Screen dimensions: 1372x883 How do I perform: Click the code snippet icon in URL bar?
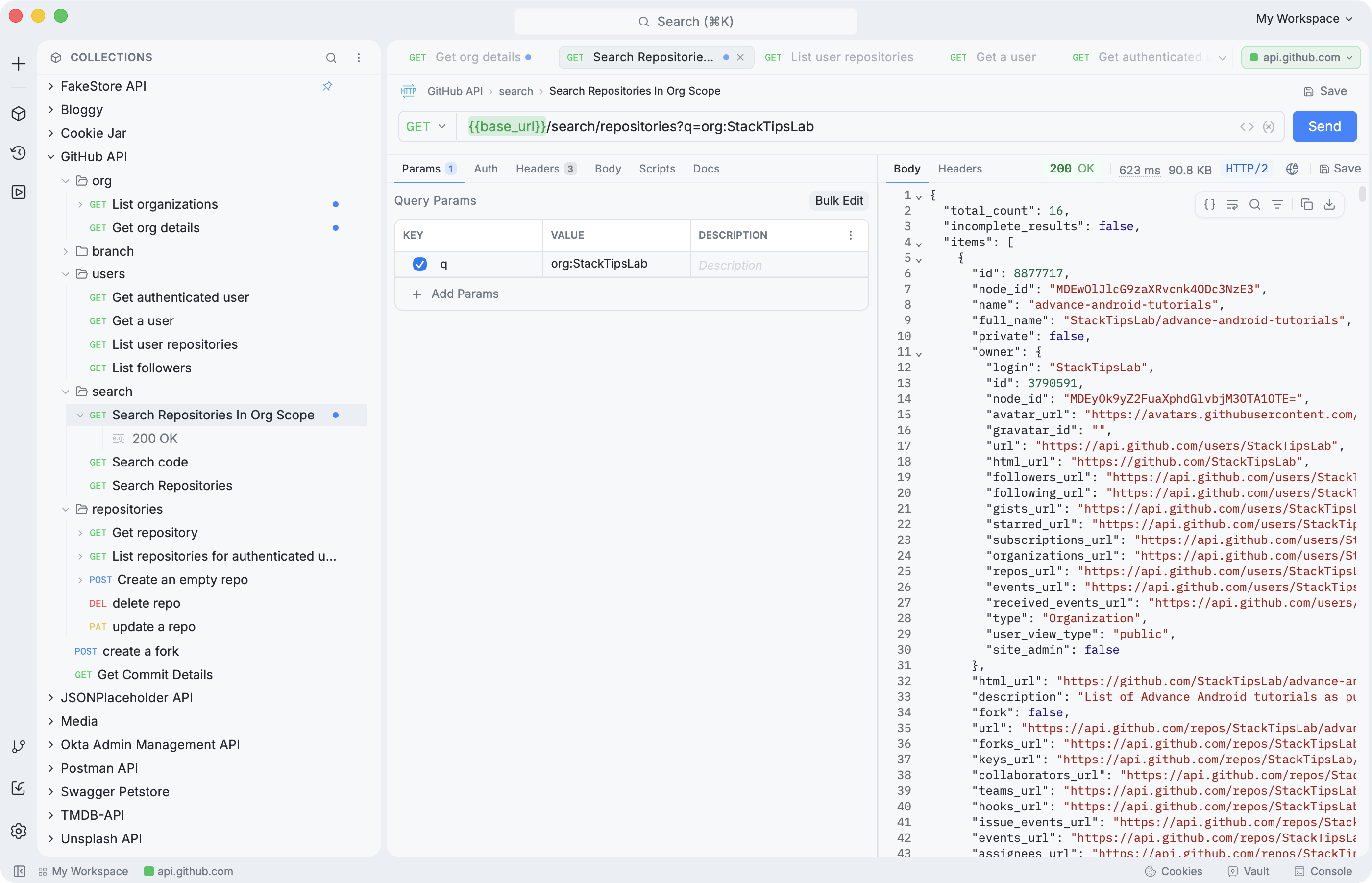pyautogui.click(x=1247, y=127)
